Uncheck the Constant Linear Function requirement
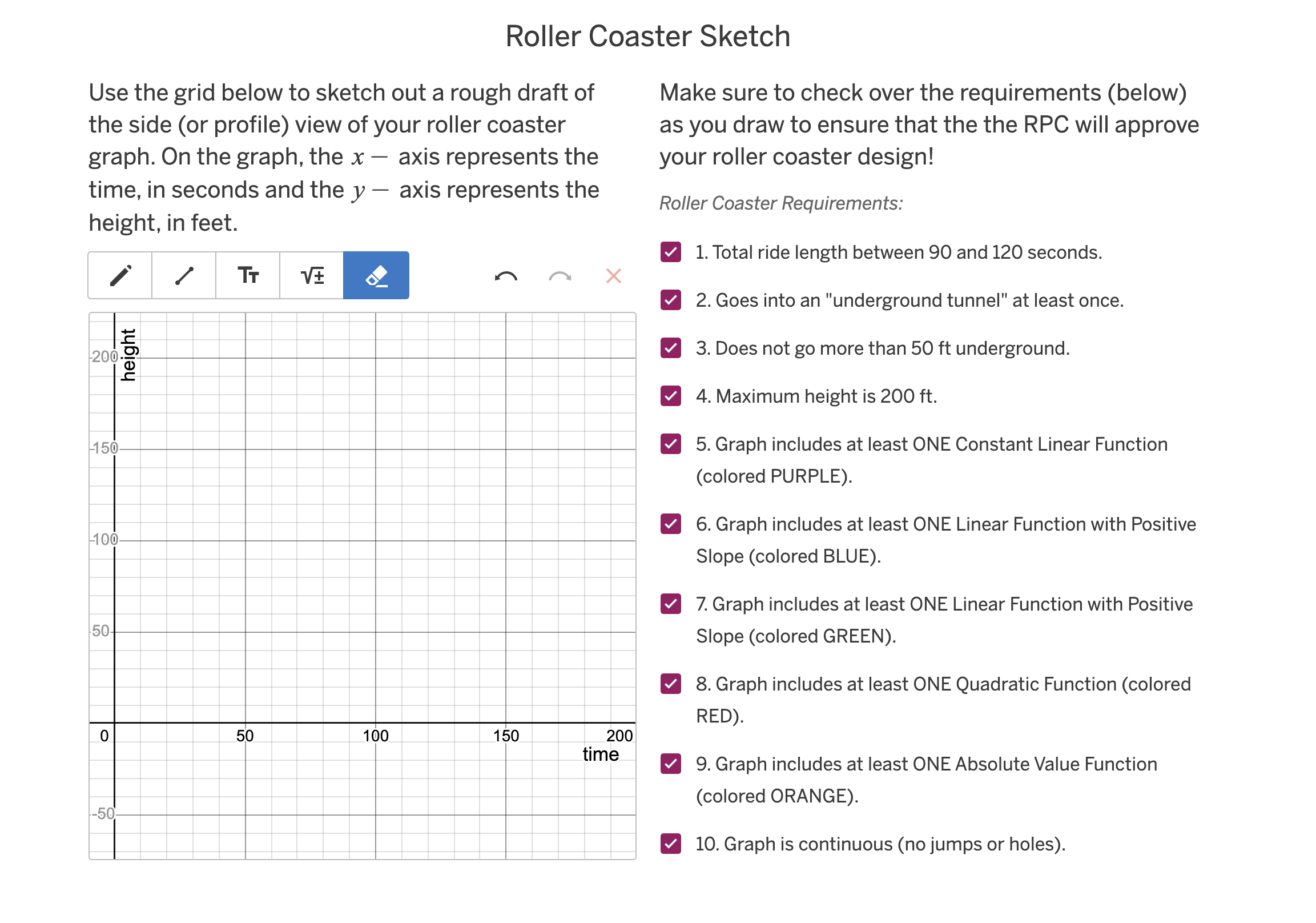This screenshot has width=1316, height=923. coord(671,444)
